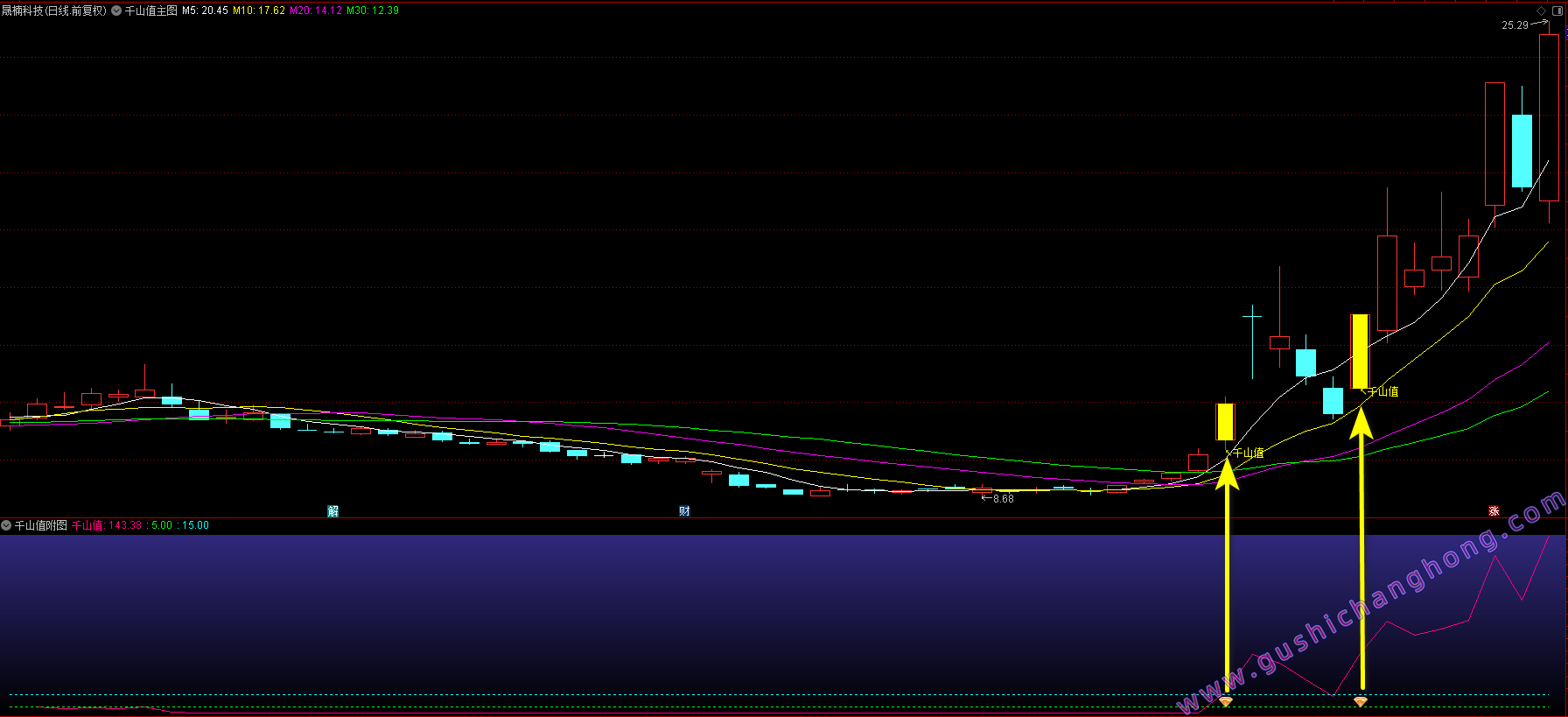This screenshot has height=717, width=1568.
Task: Click the first orange signal marker in sub-chart
Action: (1226, 702)
